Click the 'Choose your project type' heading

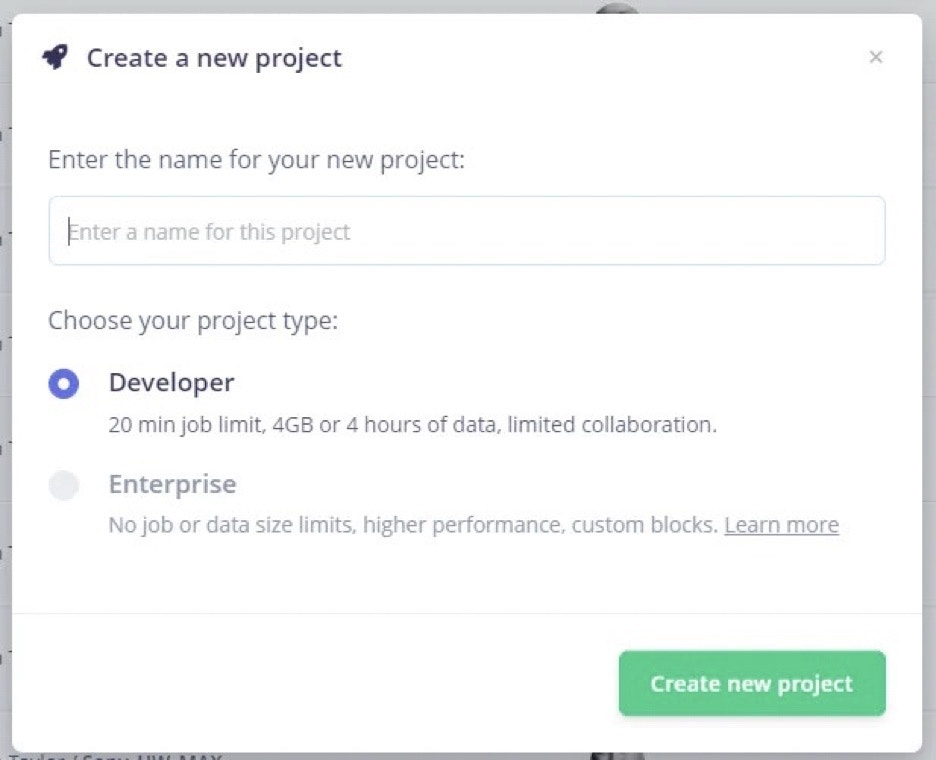click(193, 321)
